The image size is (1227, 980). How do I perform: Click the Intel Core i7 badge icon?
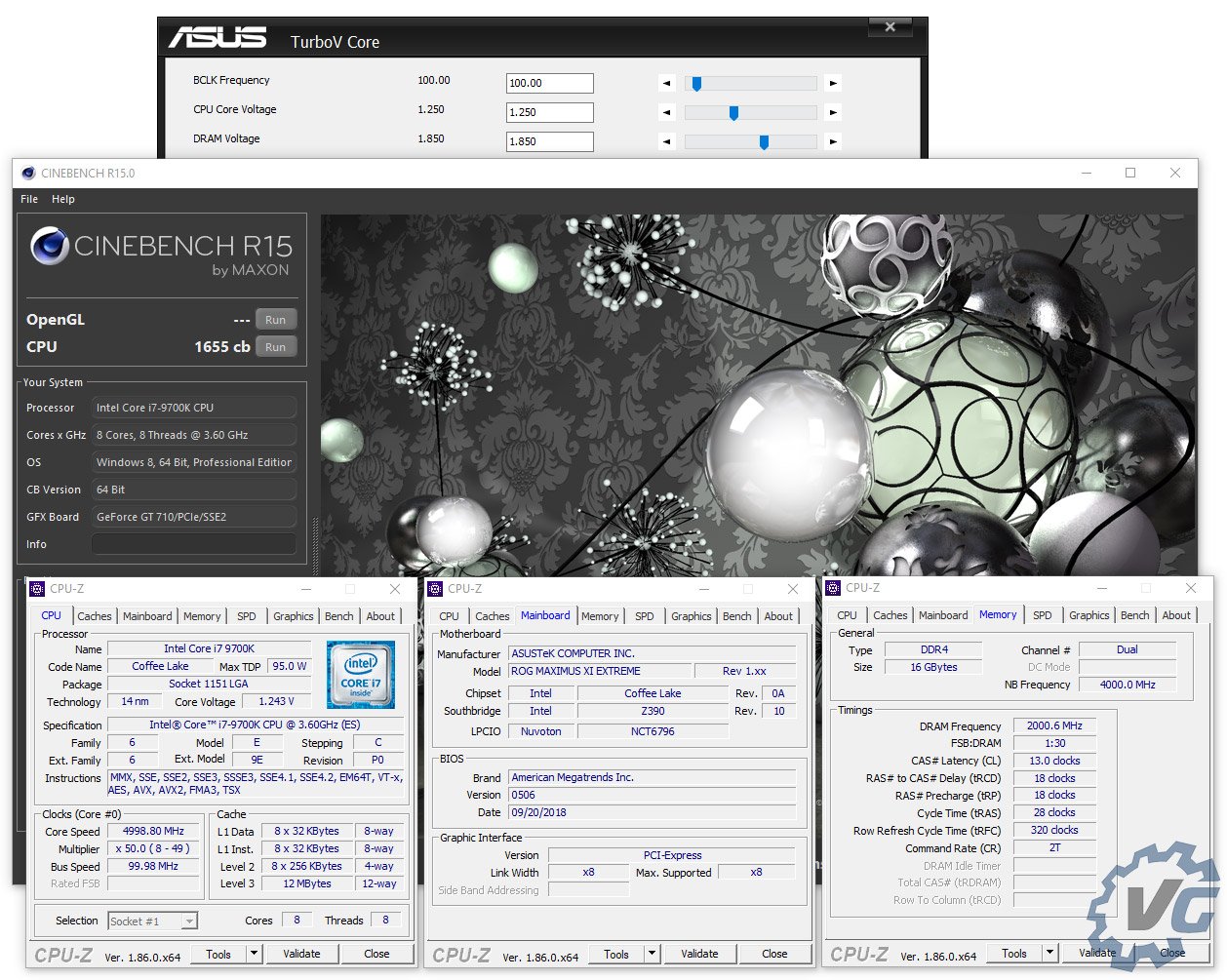[x=361, y=675]
